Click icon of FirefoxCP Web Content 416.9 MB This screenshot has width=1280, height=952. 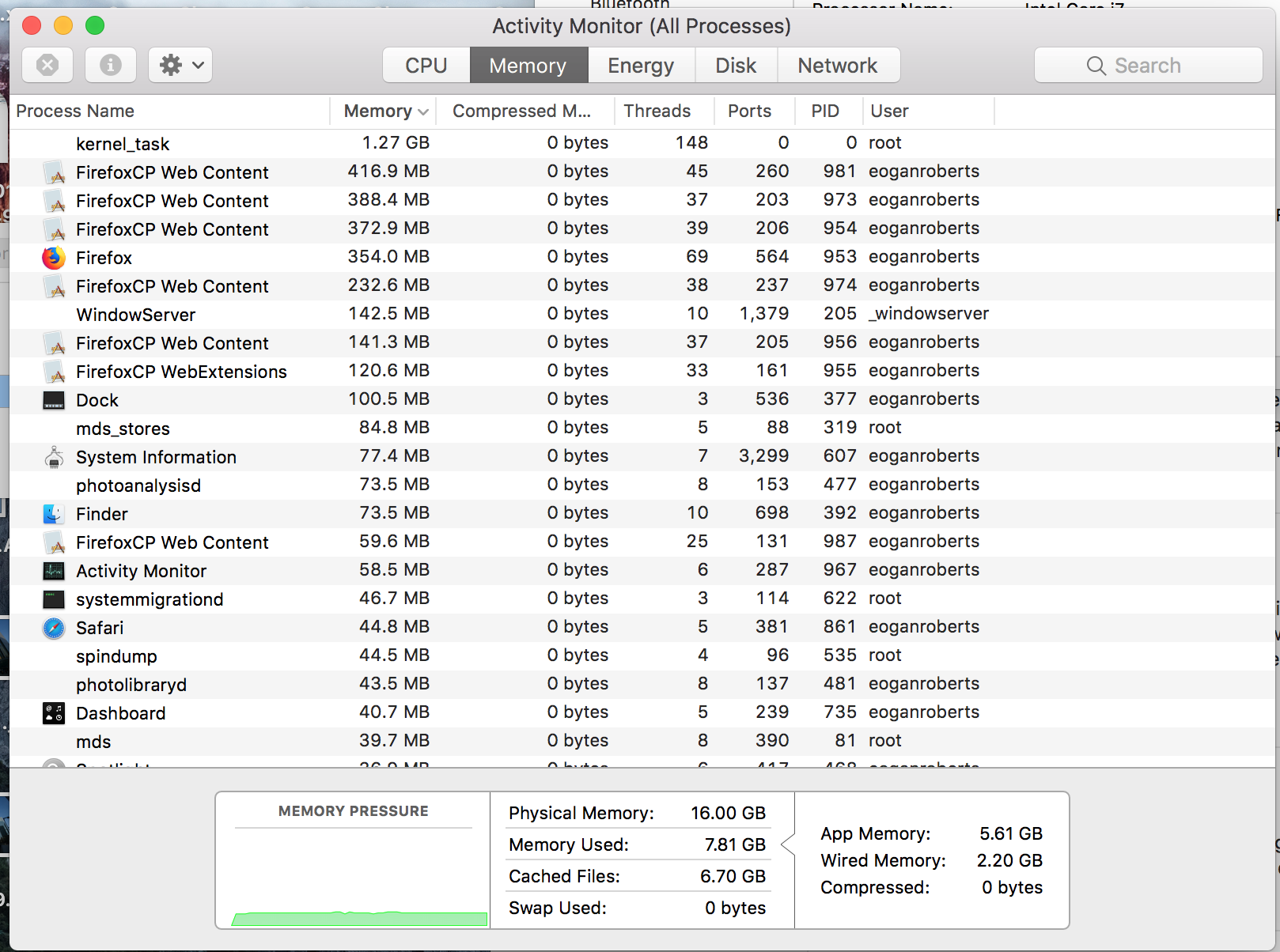[54, 172]
